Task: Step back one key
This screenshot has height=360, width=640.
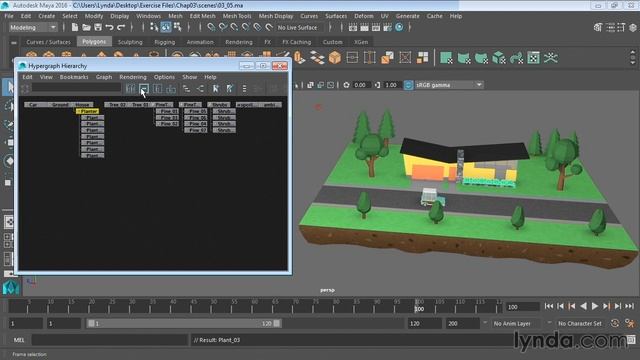Action: (572, 306)
